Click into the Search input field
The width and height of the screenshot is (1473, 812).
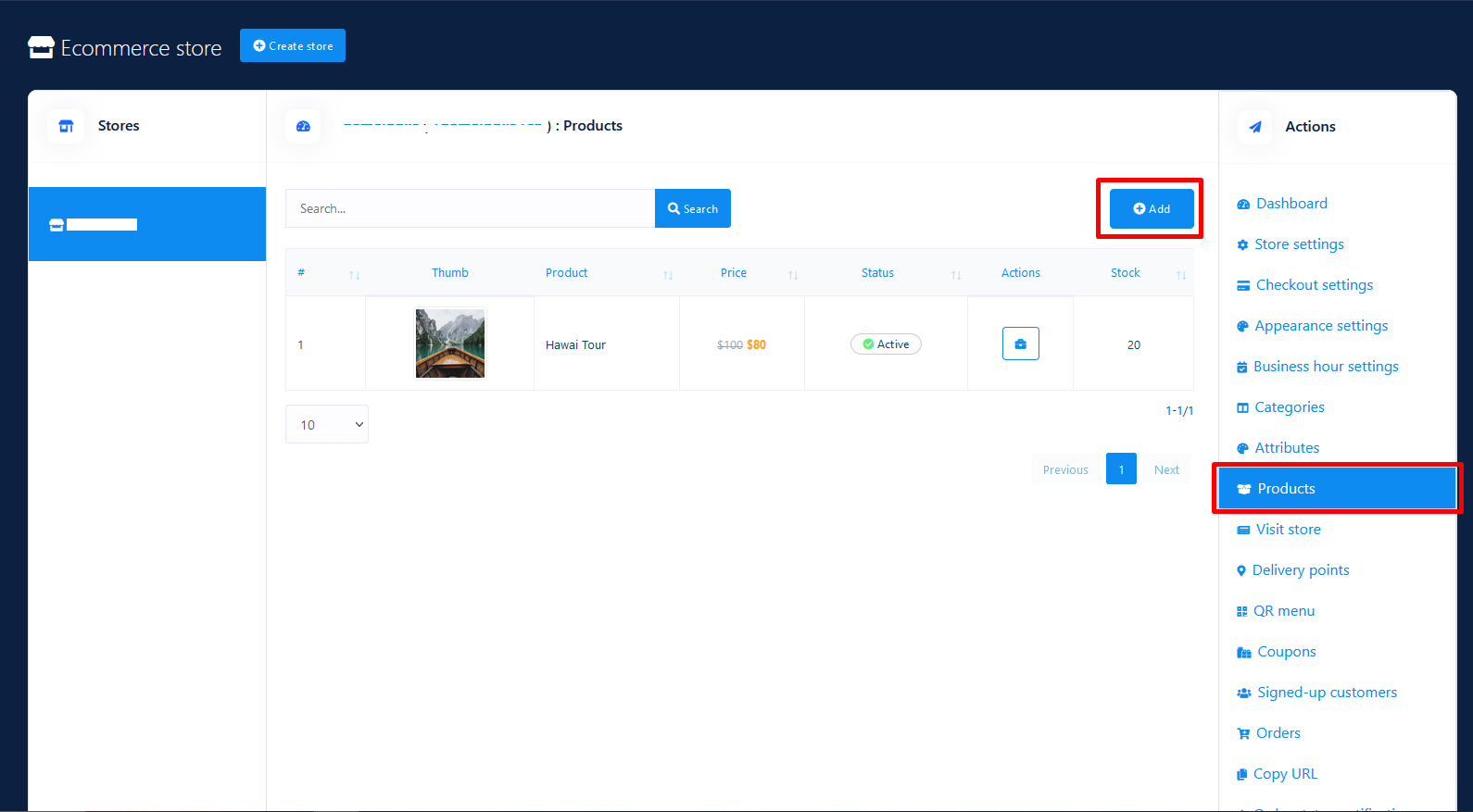(470, 209)
